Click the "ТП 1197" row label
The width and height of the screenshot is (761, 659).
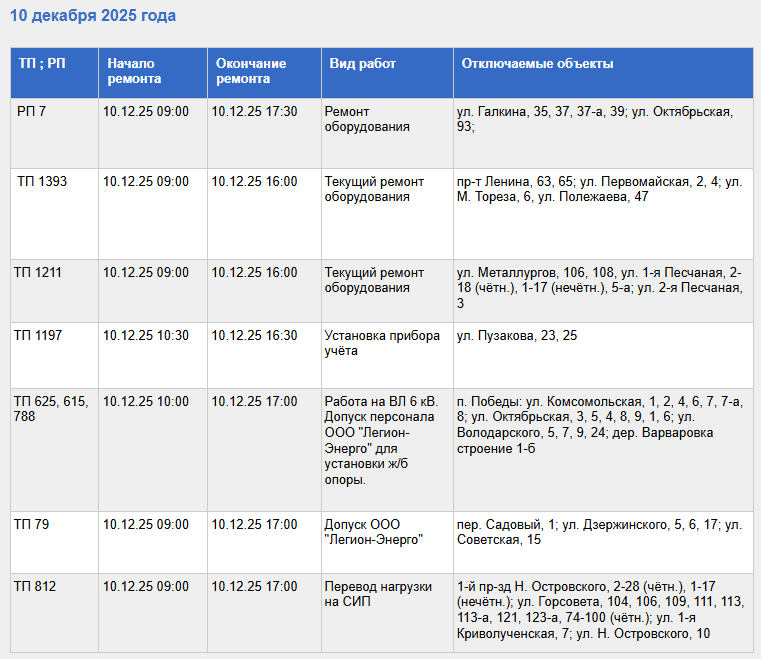[38, 336]
